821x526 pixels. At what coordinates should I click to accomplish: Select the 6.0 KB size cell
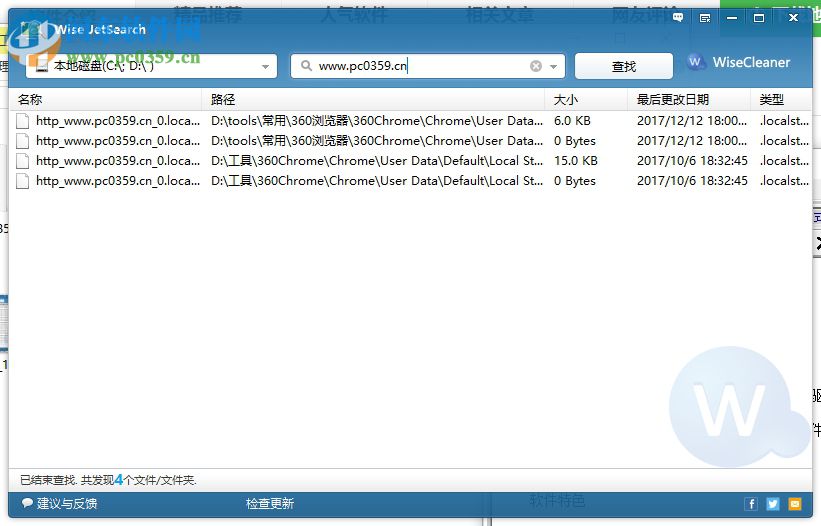(572, 121)
